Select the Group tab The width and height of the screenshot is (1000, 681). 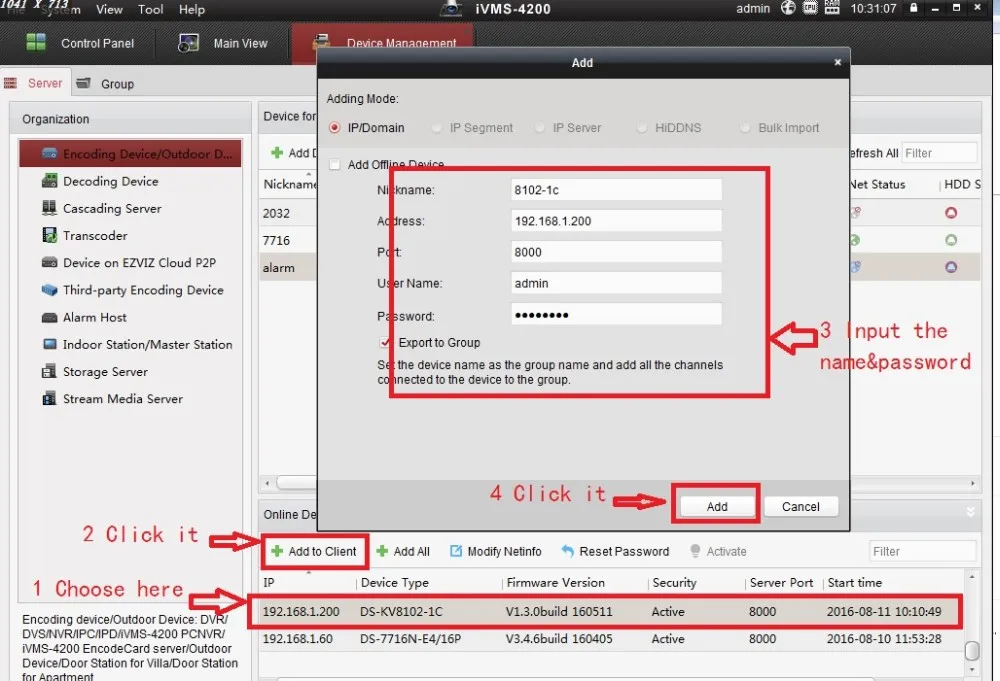pyautogui.click(x=105, y=84)
